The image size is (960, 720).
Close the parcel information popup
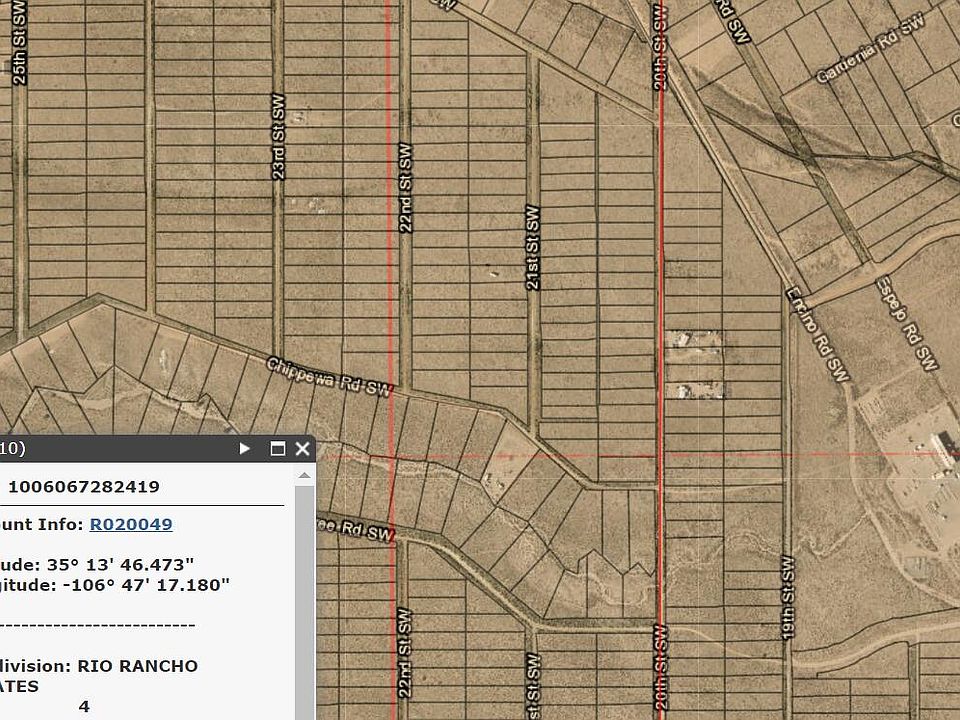pyautogui.click(x=302, y=449)
